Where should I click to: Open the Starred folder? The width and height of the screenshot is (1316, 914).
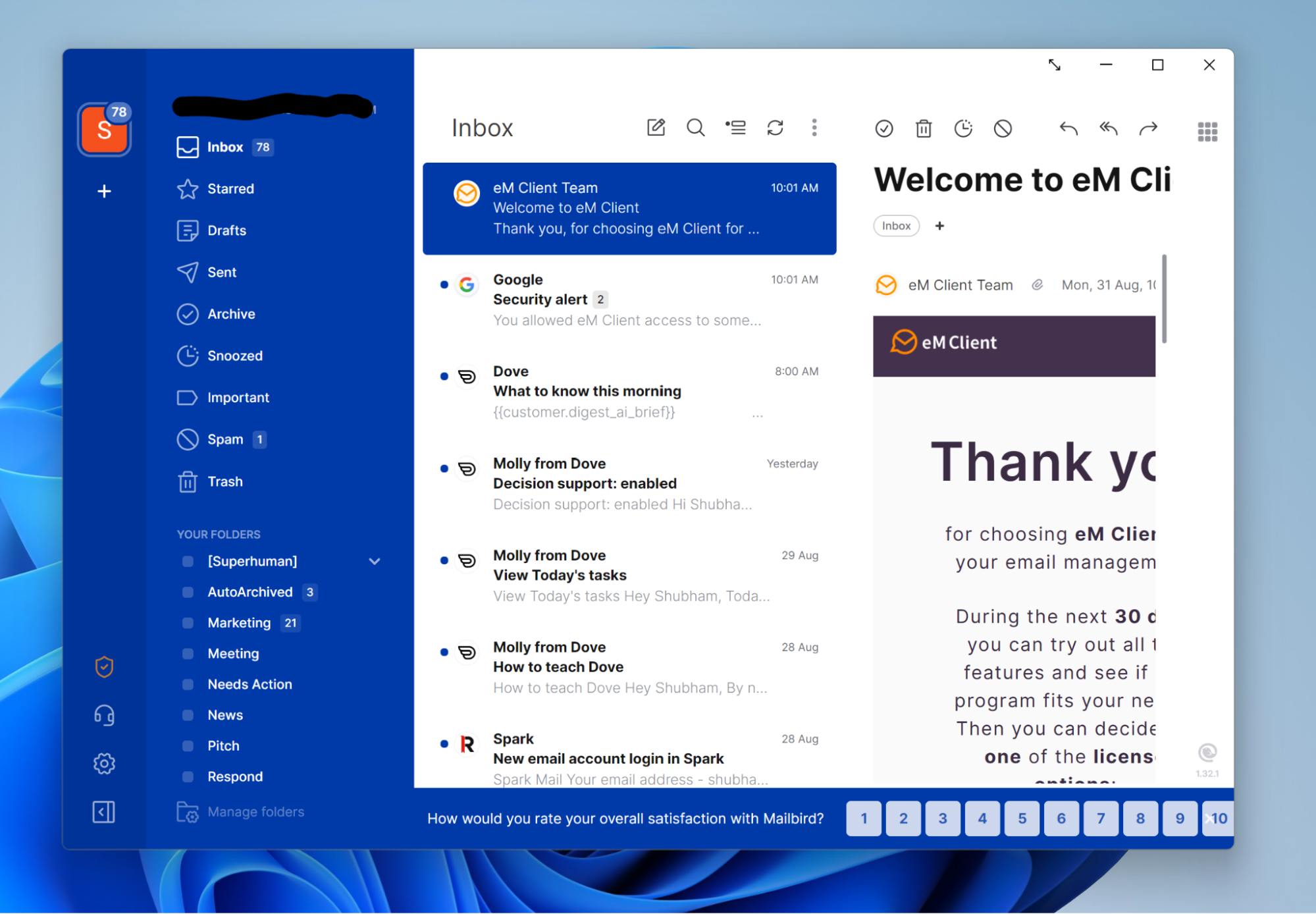[216, 189]
